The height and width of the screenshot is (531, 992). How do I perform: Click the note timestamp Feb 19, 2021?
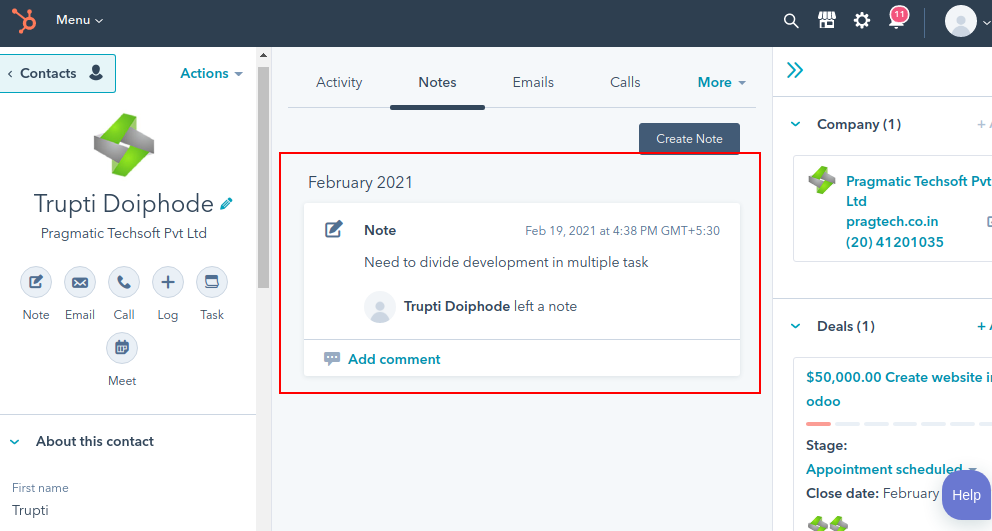click(x=623, y=231)
